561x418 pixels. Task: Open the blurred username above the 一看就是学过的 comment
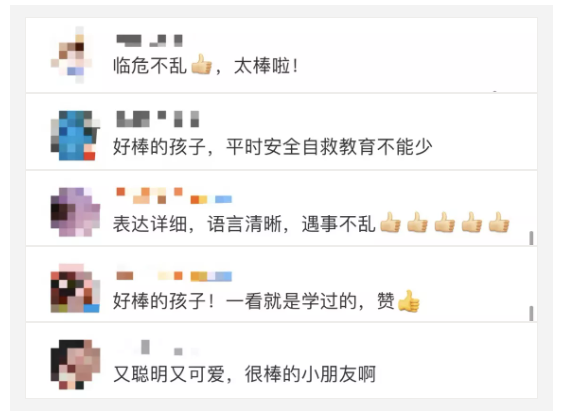tap(174, 275)
